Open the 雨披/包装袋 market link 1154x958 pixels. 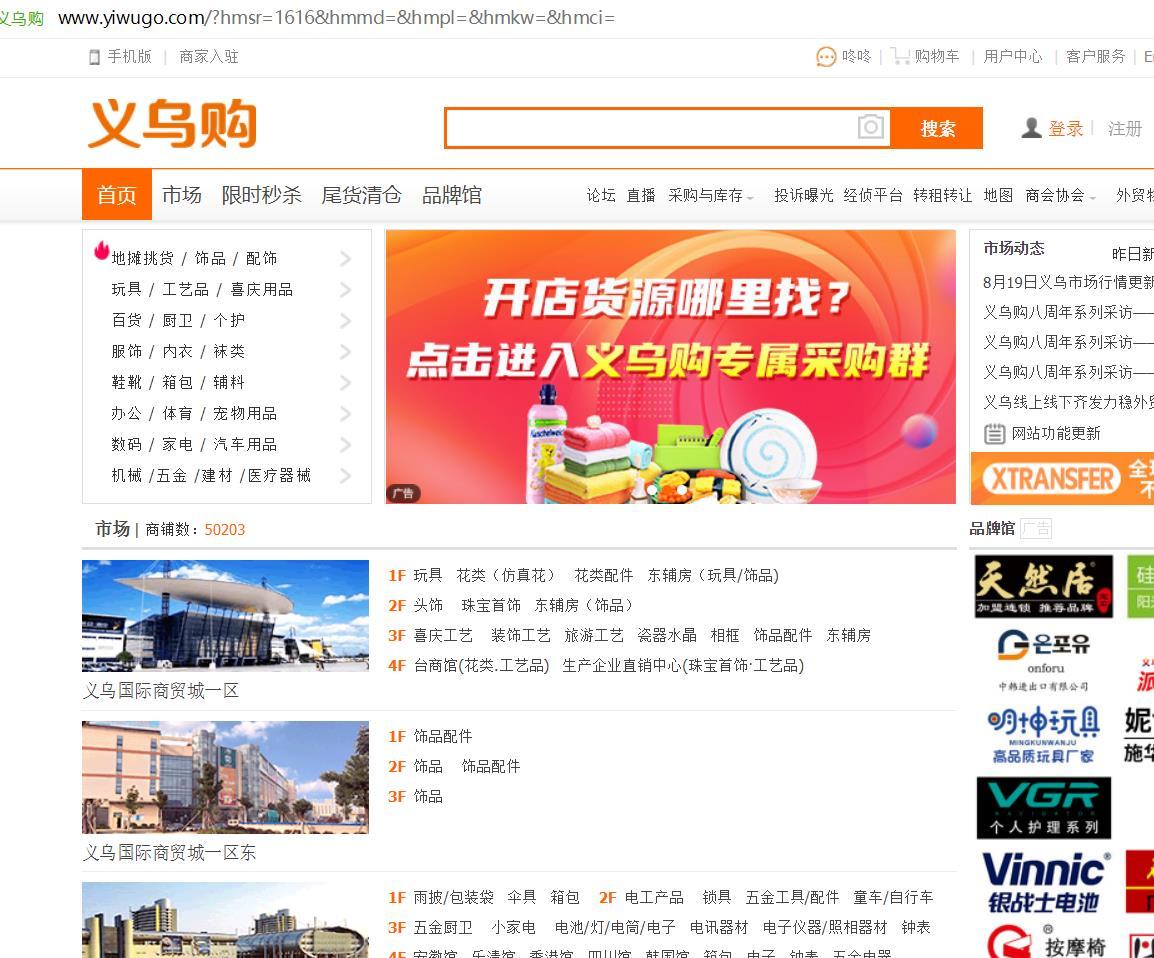click(x=453, y=898)
